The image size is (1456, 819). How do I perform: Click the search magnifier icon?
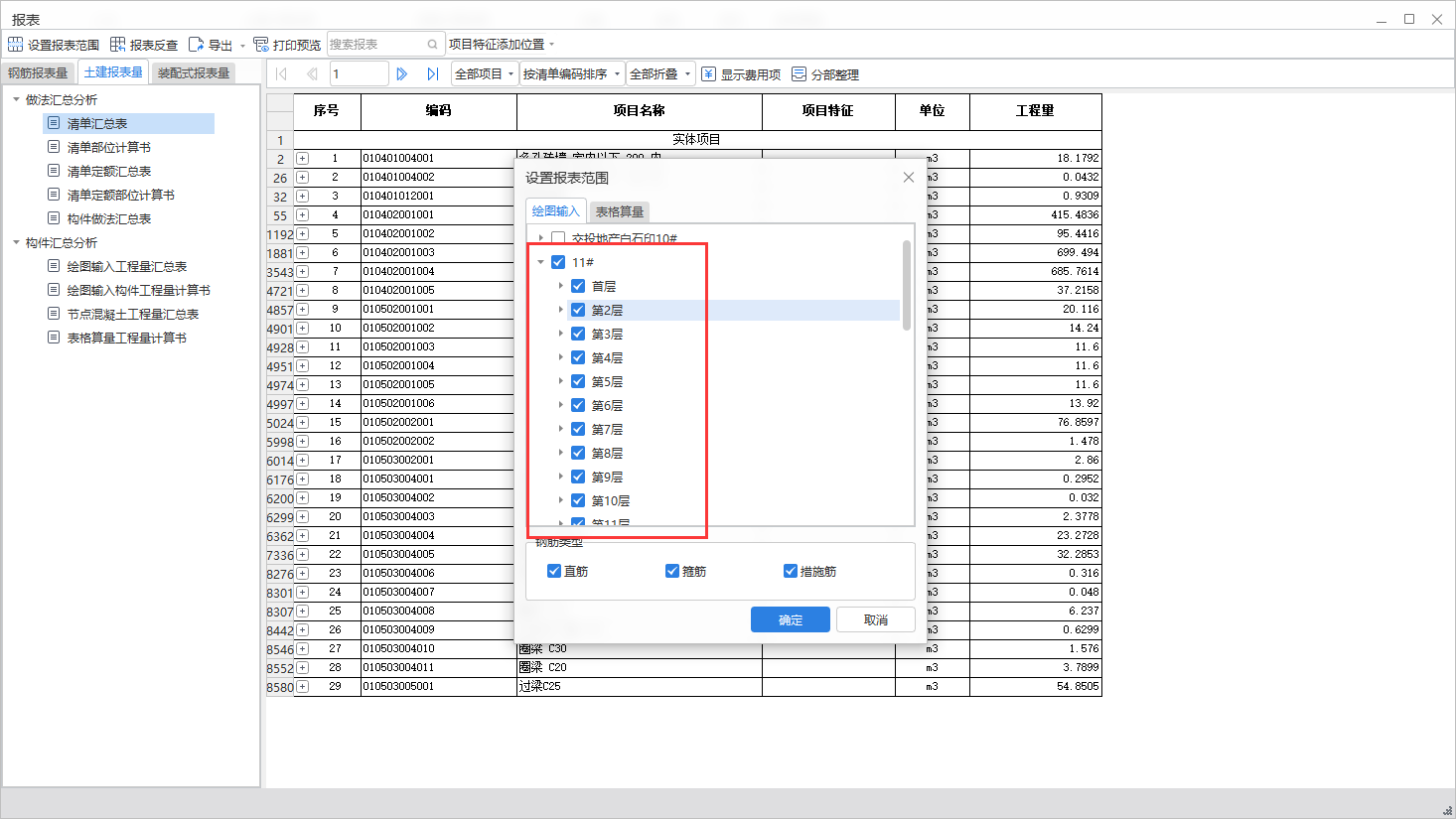[432, 45]
